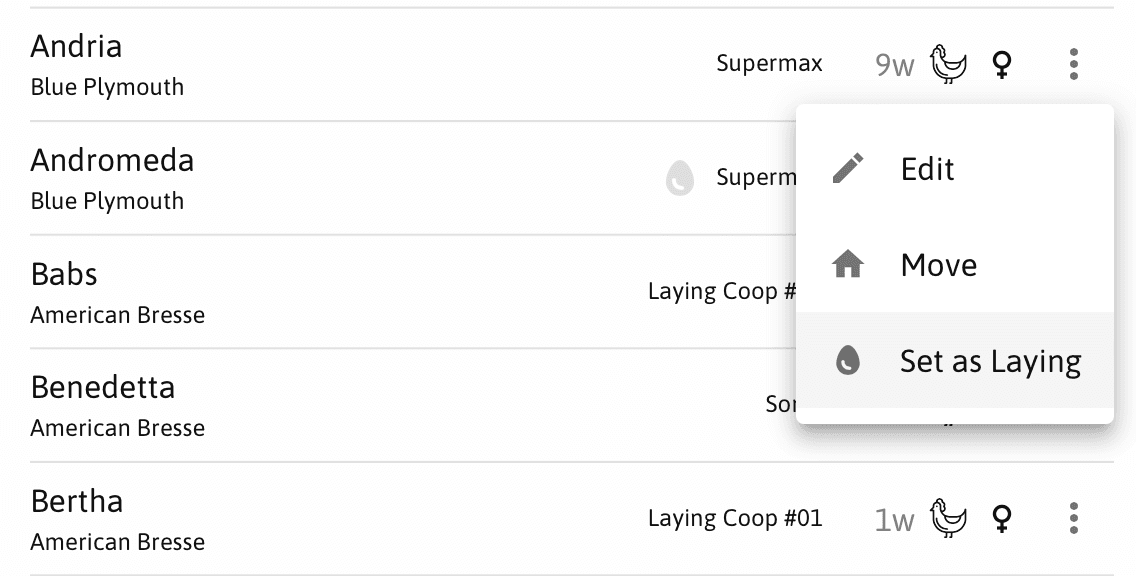Image resolution: width=1136 pixels, height=576 pixels.
Task: Open the Andria chicken entry
Action: click(572, 64)
